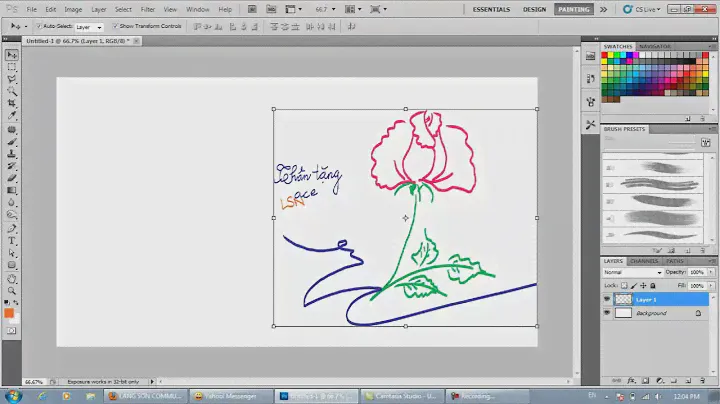
Task: Hide Layer 1 using its eye icon
Action: [x=607, y=299]
